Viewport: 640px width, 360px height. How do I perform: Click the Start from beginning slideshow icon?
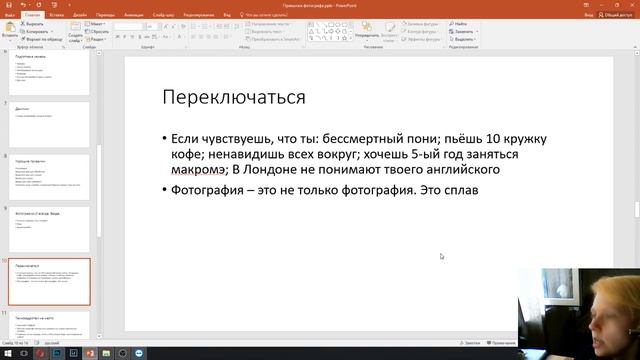(x=54, y=5)
